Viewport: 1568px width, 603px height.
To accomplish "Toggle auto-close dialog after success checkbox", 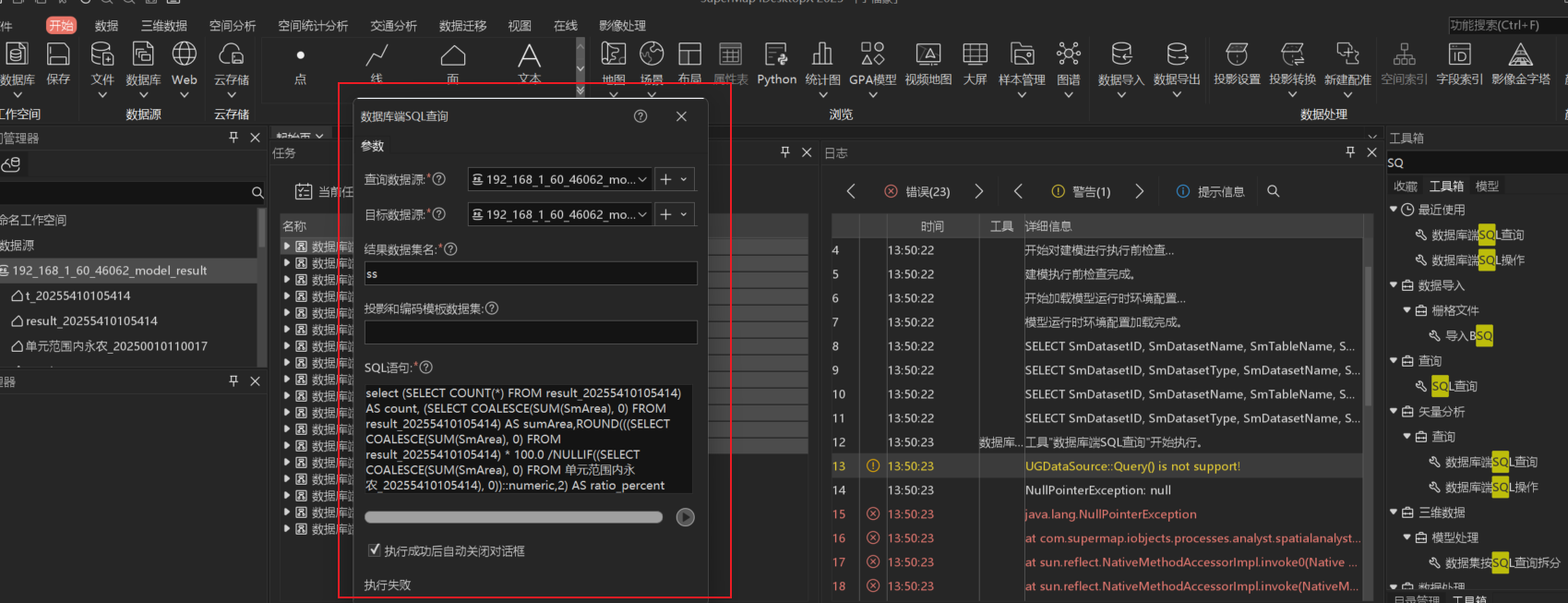I will click(x=375, y=550).
